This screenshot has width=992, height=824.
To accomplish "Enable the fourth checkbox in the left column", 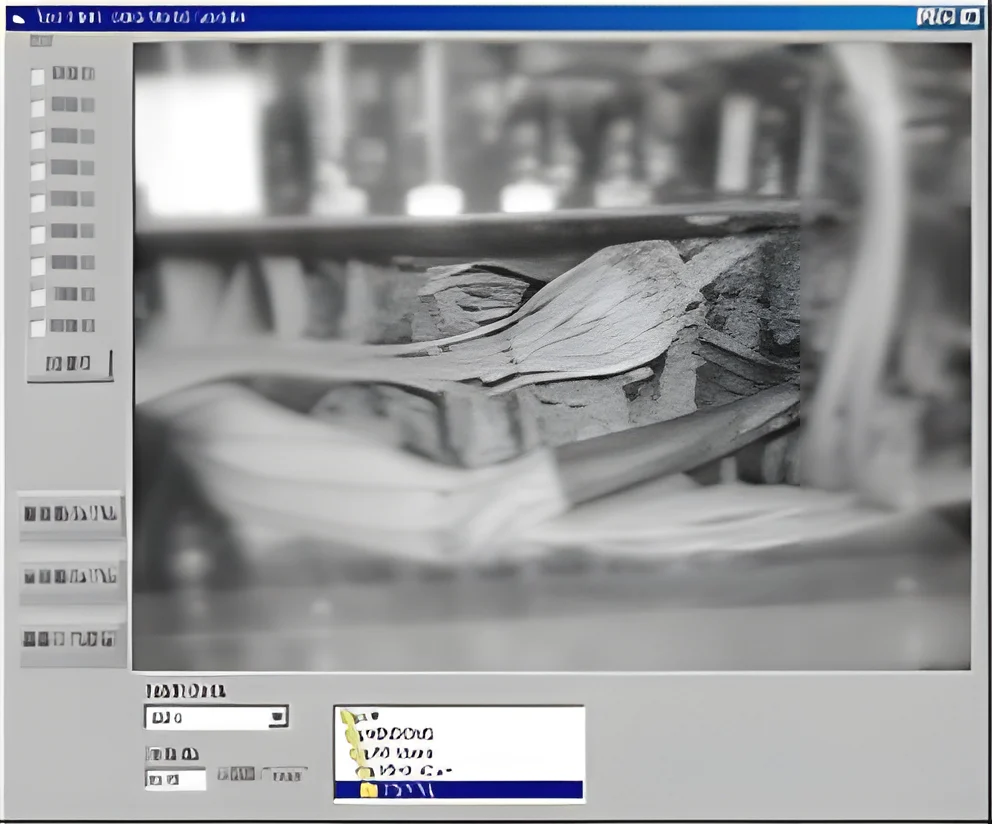I will point(38,172).
